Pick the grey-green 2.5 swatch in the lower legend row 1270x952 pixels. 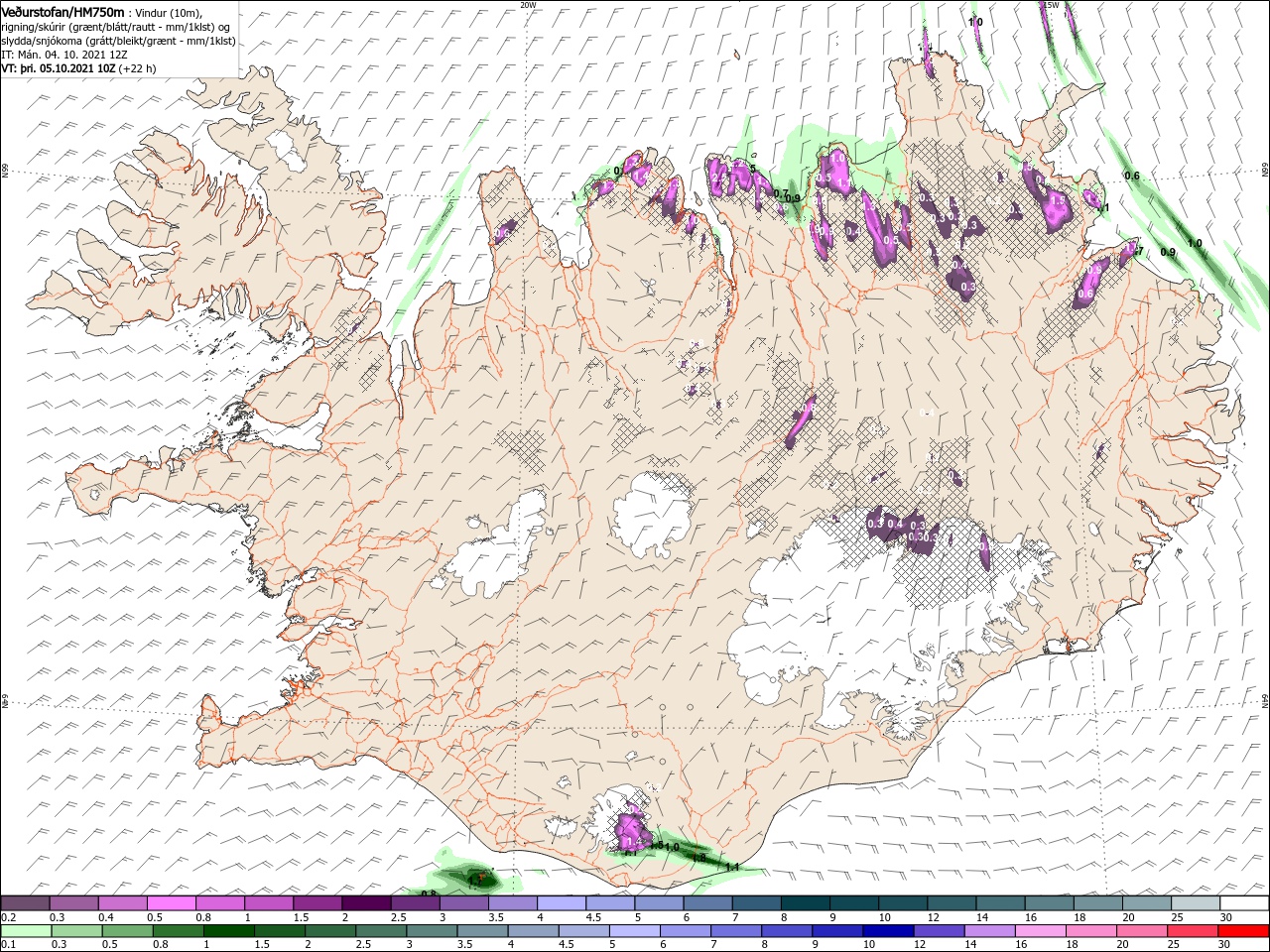[380, 931]
